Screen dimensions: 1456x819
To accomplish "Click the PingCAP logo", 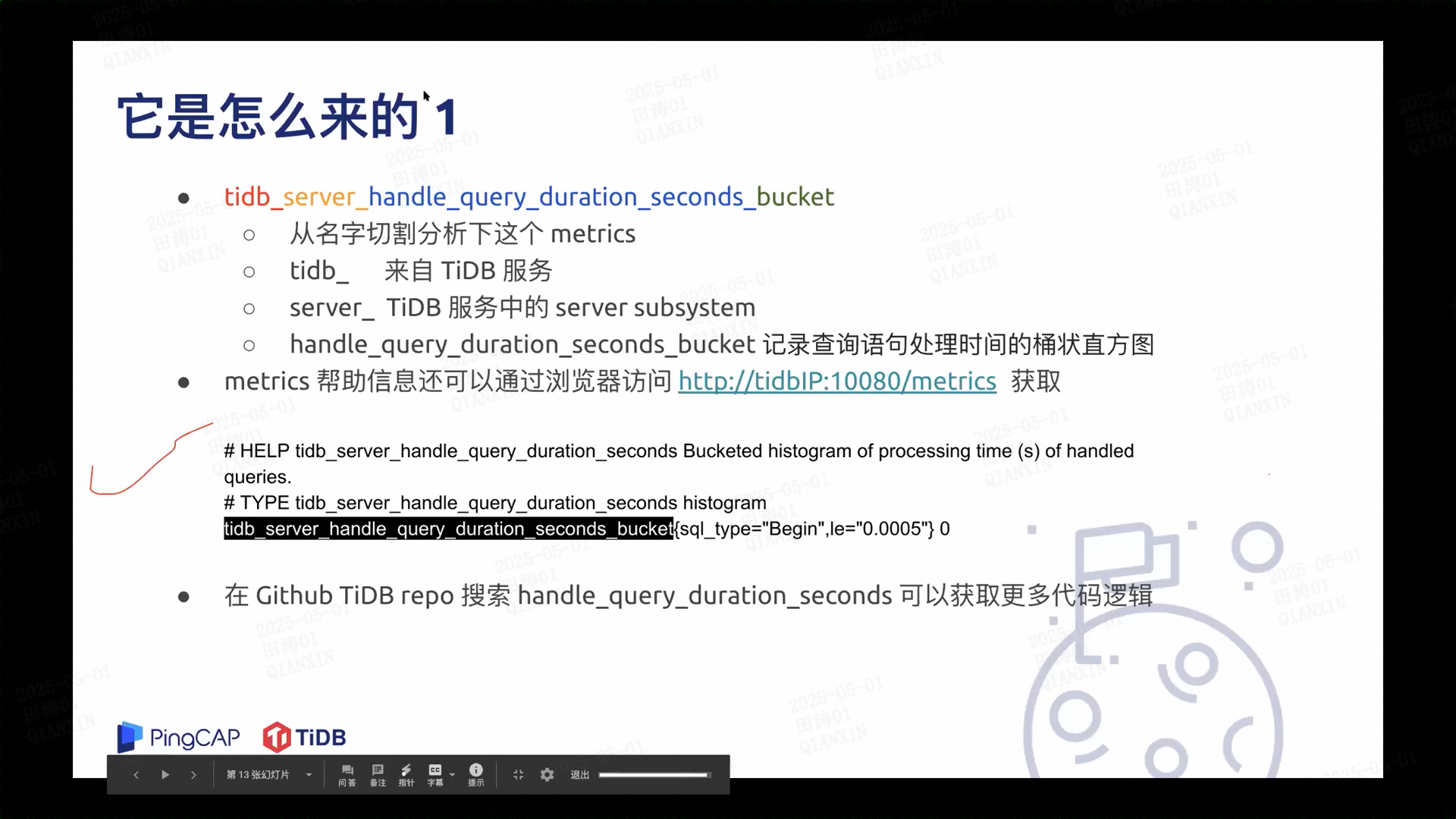I will tap(179, 737).
